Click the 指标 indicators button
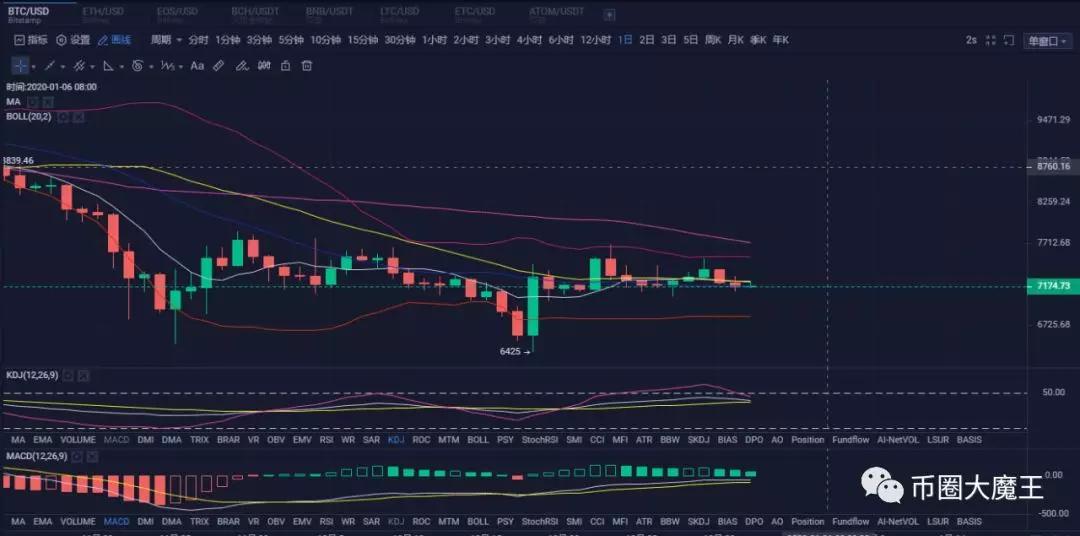Viewport: 1080px width, 536px height. pos(31,40)
